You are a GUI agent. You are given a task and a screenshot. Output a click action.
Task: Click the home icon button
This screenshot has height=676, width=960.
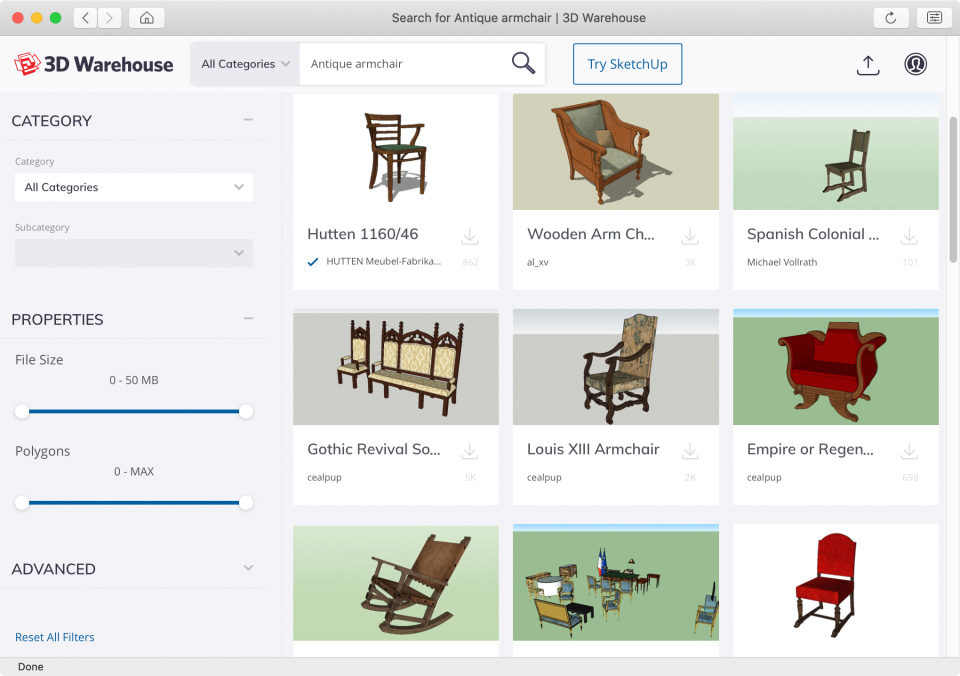click(x=146, y=18)
